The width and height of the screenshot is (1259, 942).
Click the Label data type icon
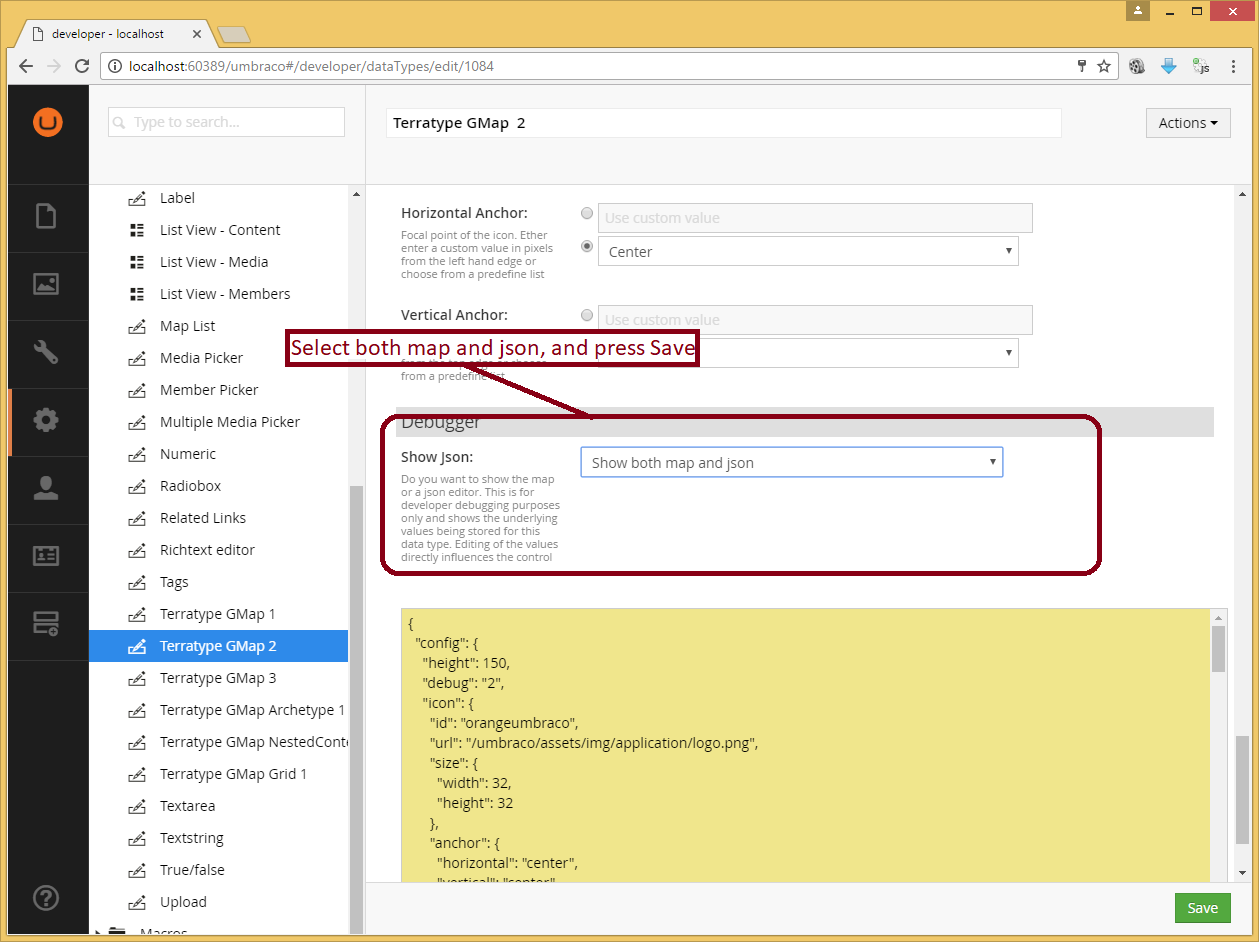click(138, 198)
